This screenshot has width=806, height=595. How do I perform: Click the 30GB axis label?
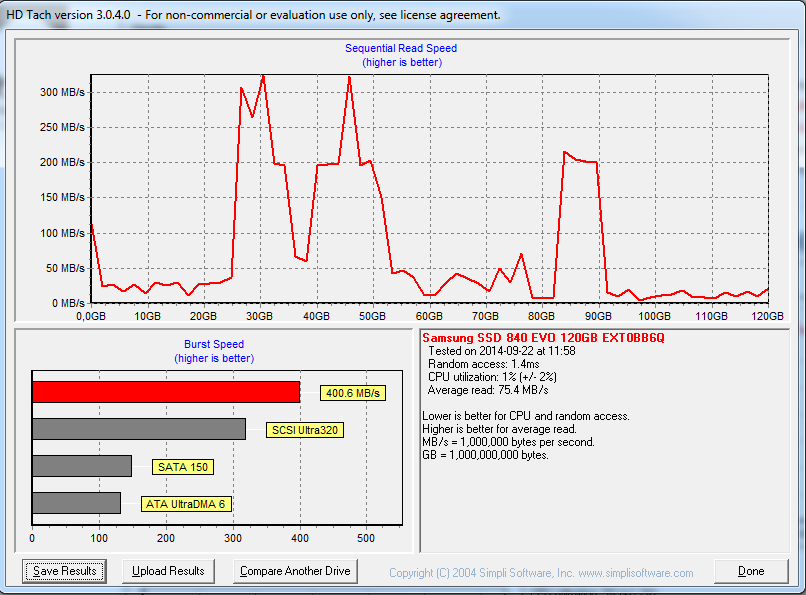(260, 316)
